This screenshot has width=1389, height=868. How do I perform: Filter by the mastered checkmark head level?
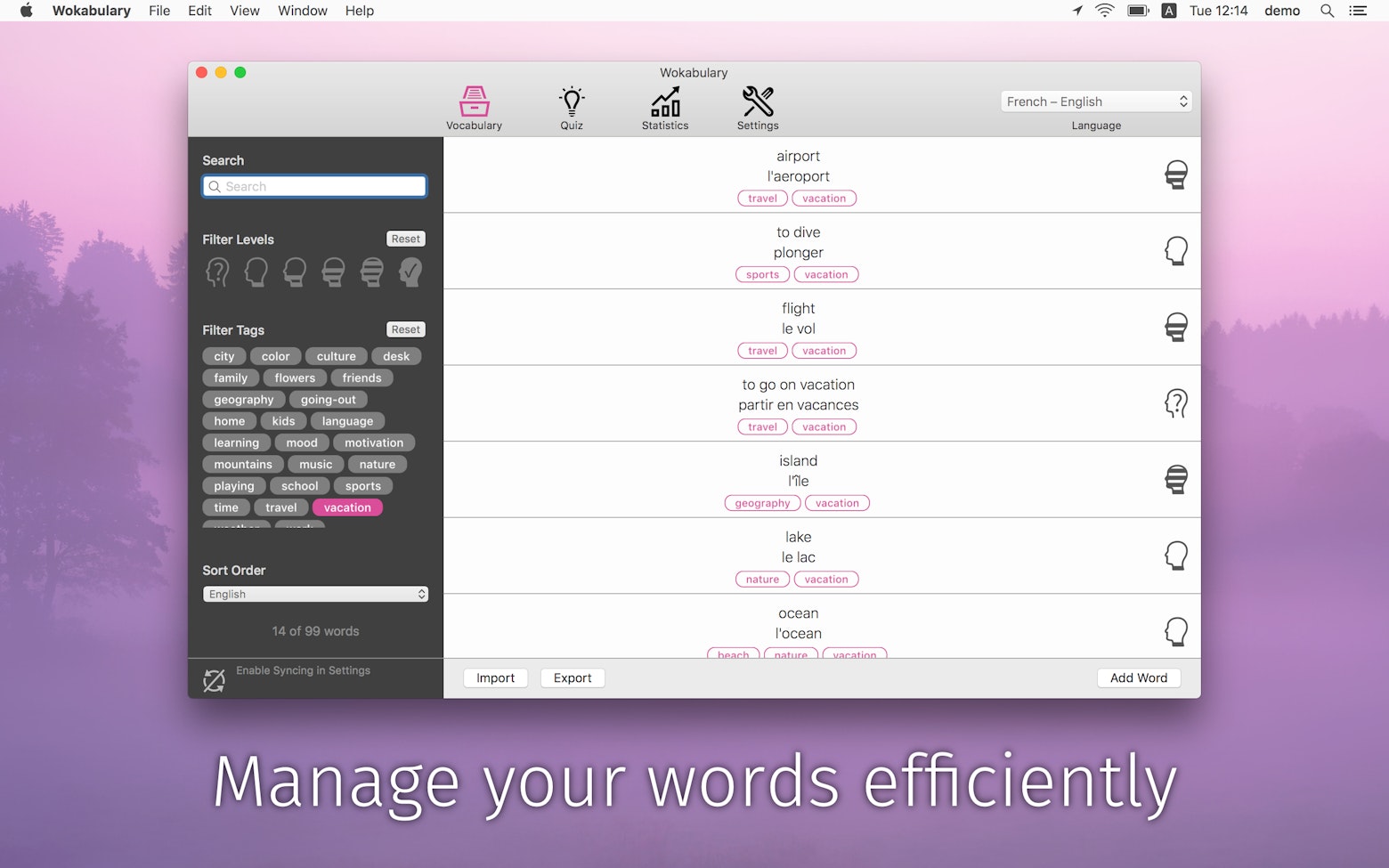(410, 272)
